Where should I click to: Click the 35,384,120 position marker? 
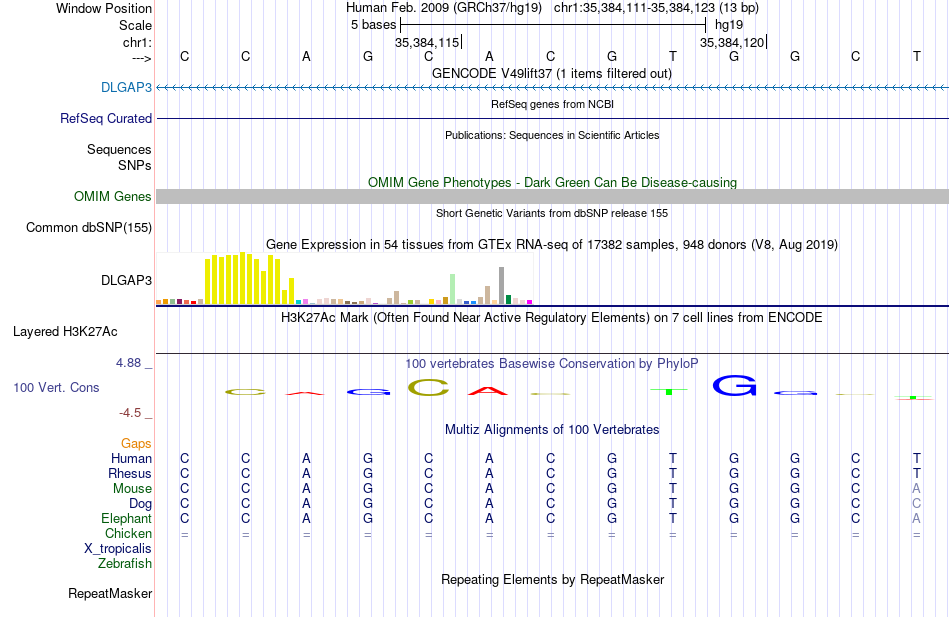coord(733,42)
